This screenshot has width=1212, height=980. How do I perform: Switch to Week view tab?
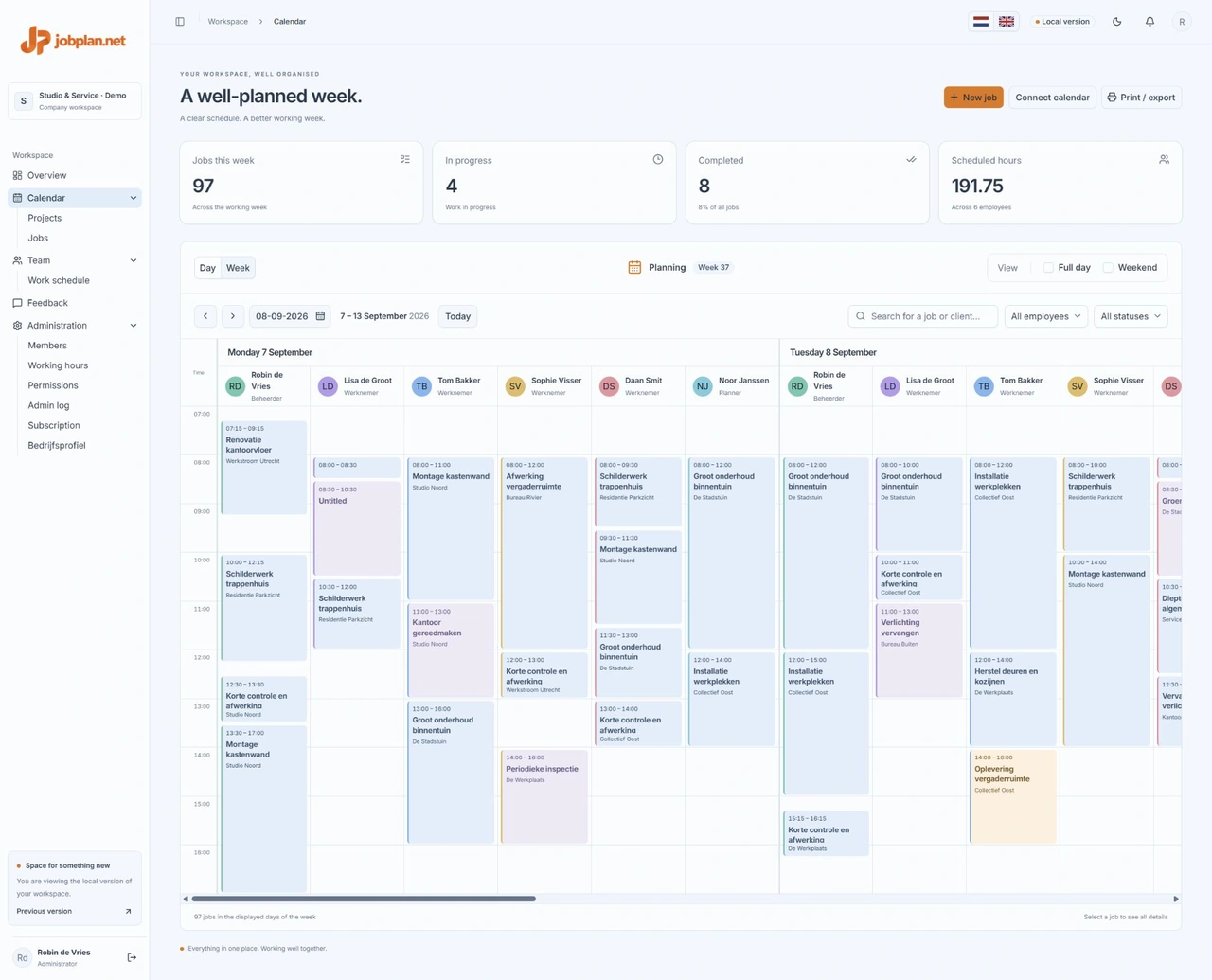pos(238,268)
